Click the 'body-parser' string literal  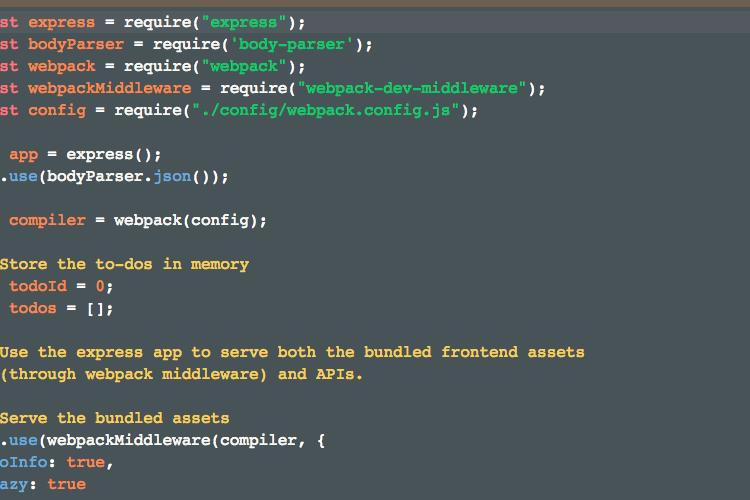coord(292,44)
